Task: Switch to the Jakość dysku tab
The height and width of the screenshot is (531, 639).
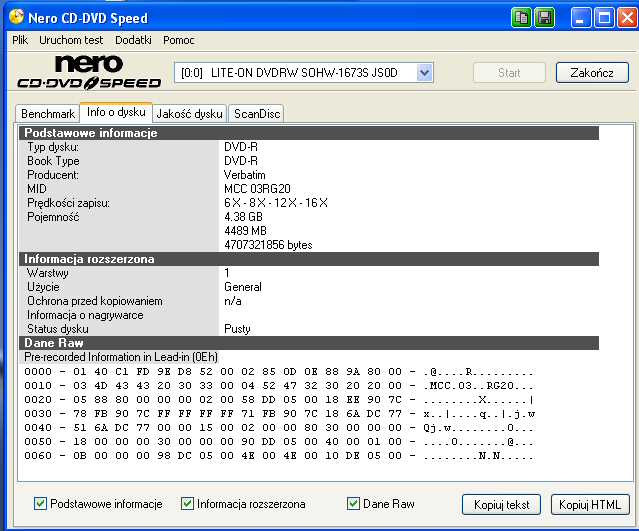Action: click(x=189, y=114)
